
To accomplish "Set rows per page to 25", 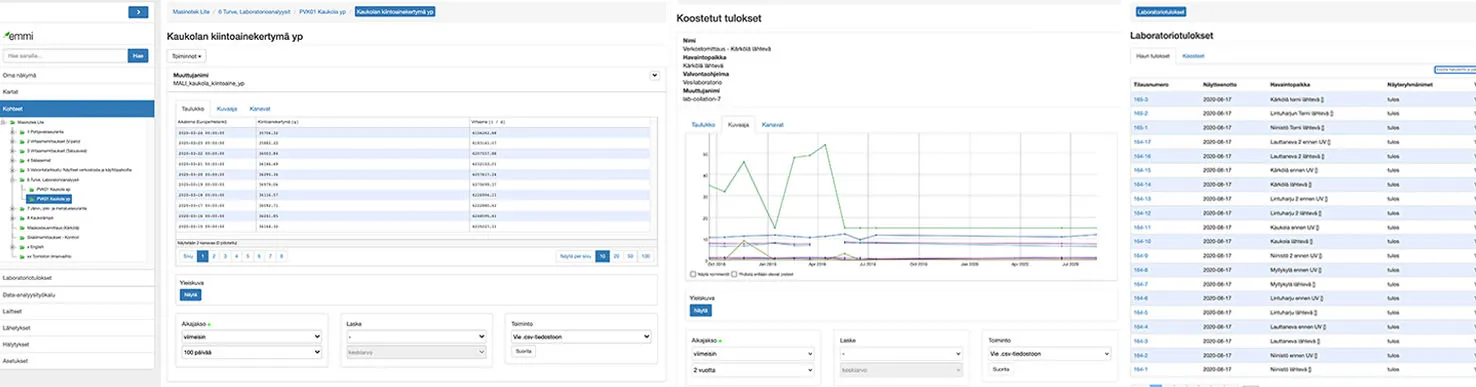I will tap(616, 257).
